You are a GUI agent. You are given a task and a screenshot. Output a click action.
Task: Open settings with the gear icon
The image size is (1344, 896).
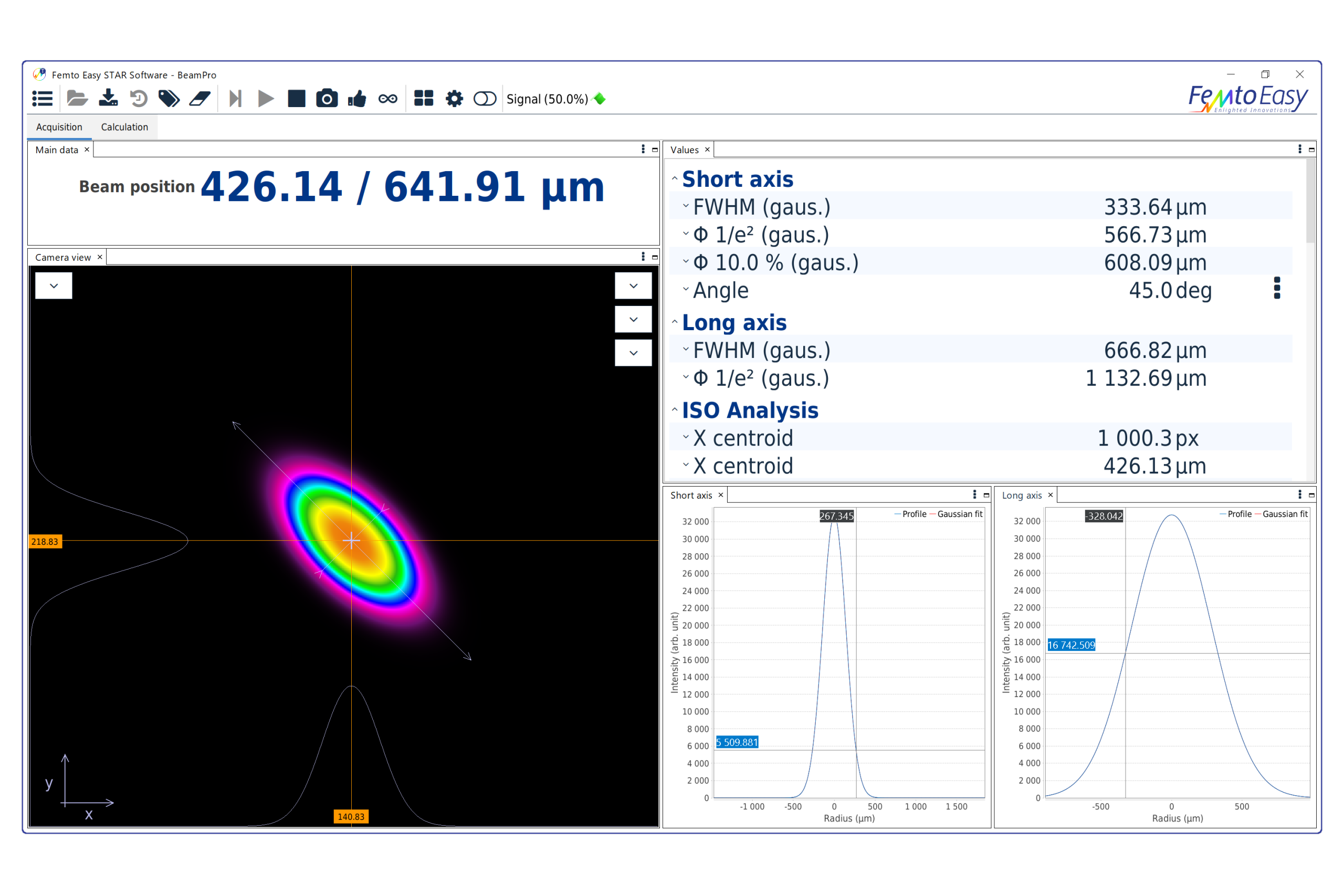click(454, 99)
